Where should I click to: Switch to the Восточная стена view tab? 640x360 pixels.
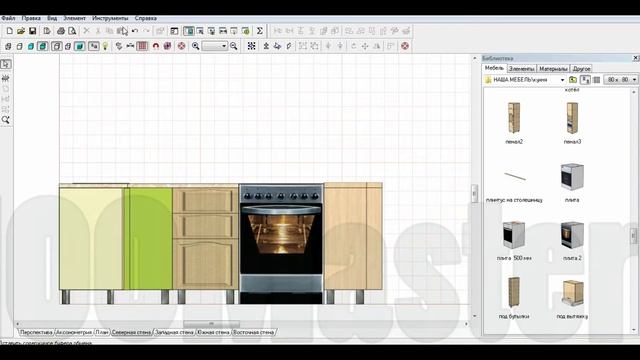coord(253,332)
